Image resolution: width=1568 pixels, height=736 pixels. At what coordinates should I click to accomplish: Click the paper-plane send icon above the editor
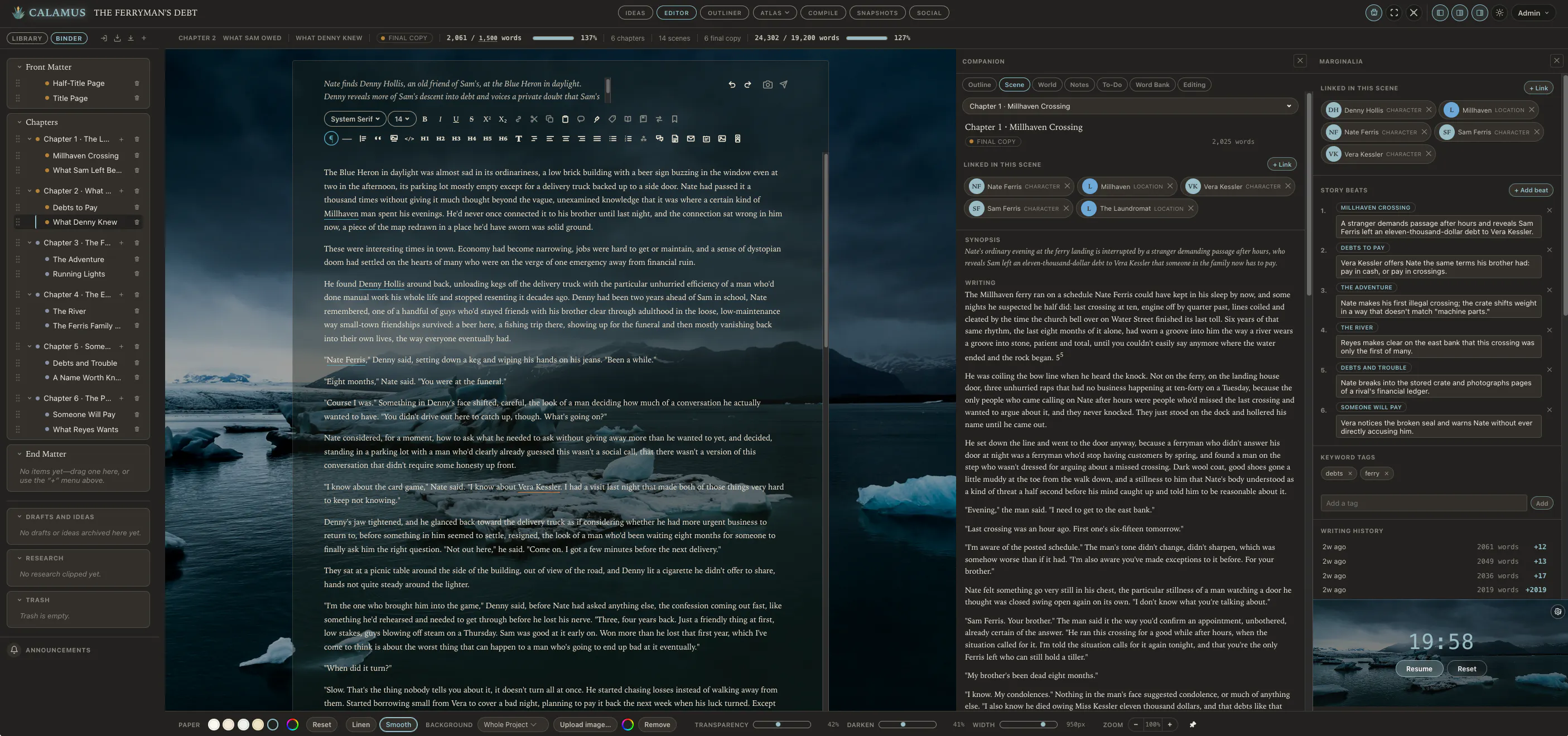pyautogui.click(x=783, y=85)
